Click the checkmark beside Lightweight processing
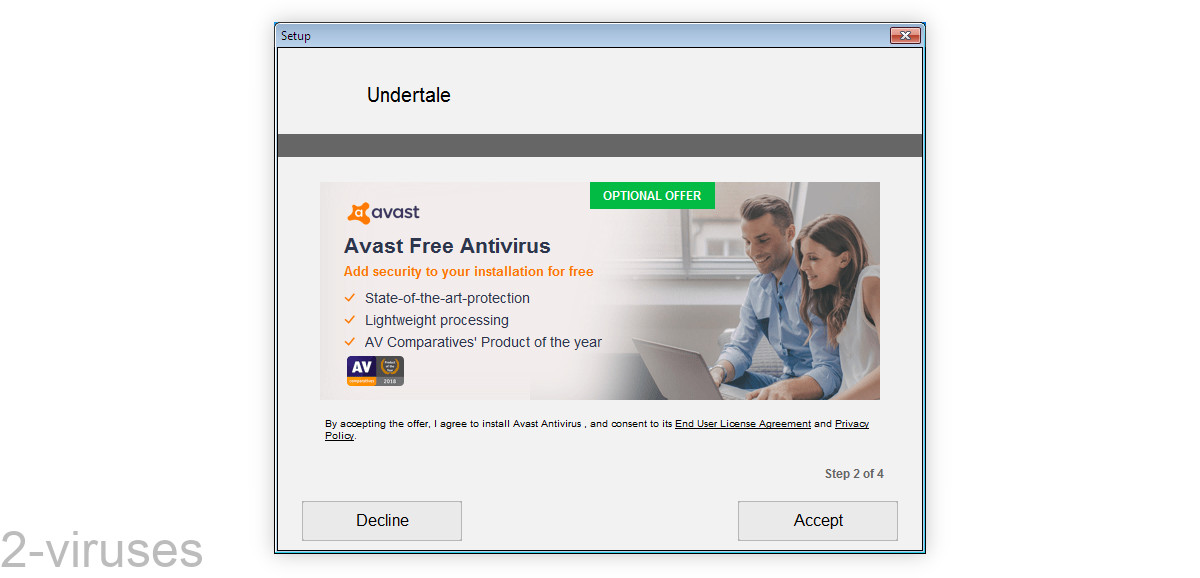The image size is (1200, 578). click(350, 320)
